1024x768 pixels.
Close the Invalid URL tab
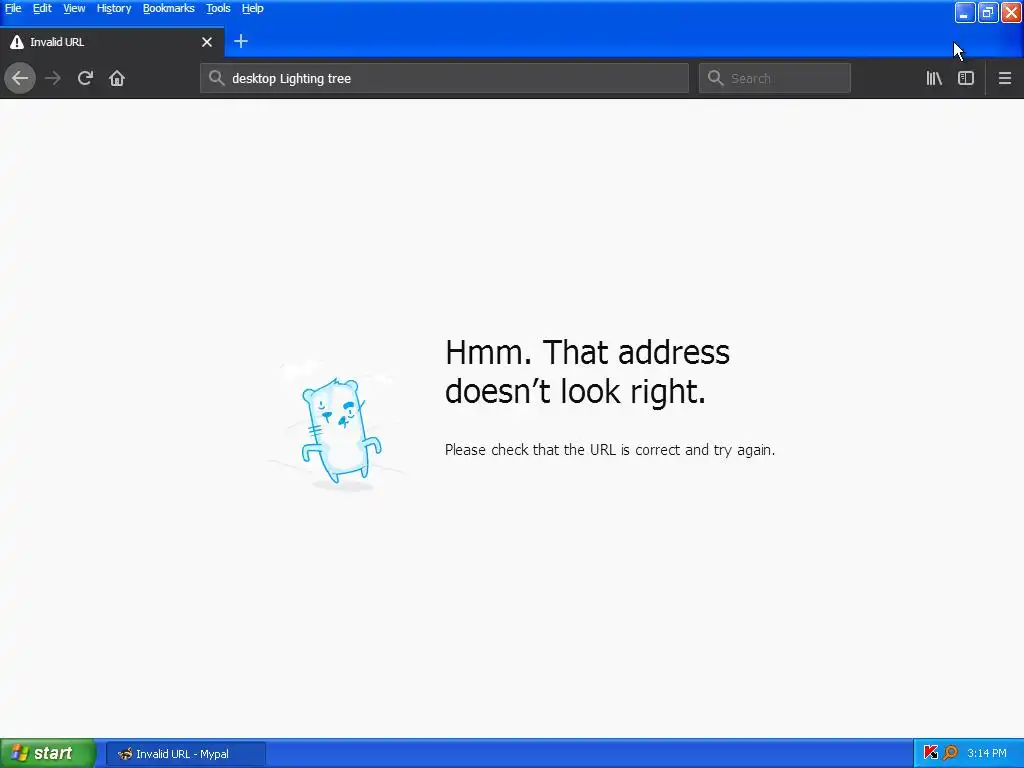[x=207, y=42]
